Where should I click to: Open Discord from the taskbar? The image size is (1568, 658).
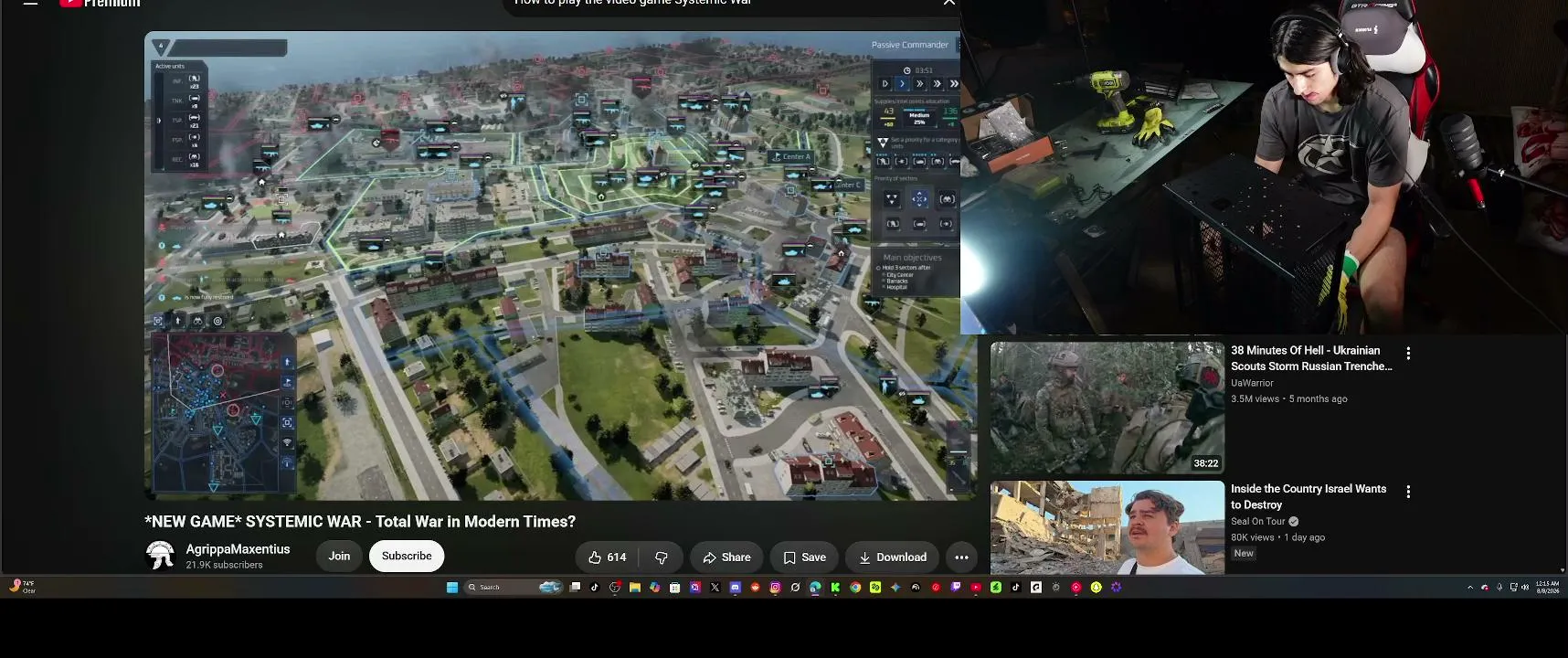tap(735, 588)
